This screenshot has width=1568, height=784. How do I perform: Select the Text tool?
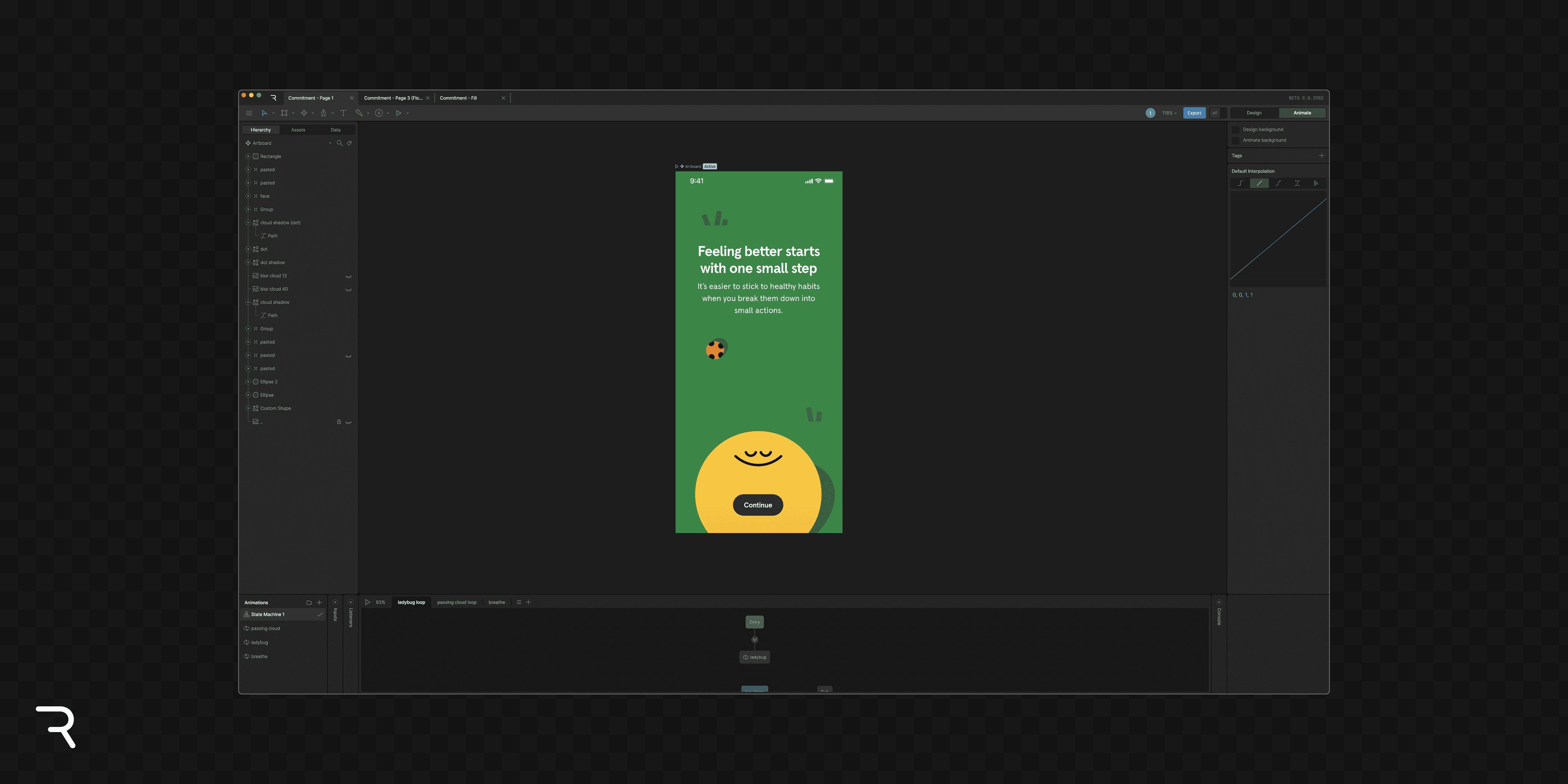coord(343,113)
